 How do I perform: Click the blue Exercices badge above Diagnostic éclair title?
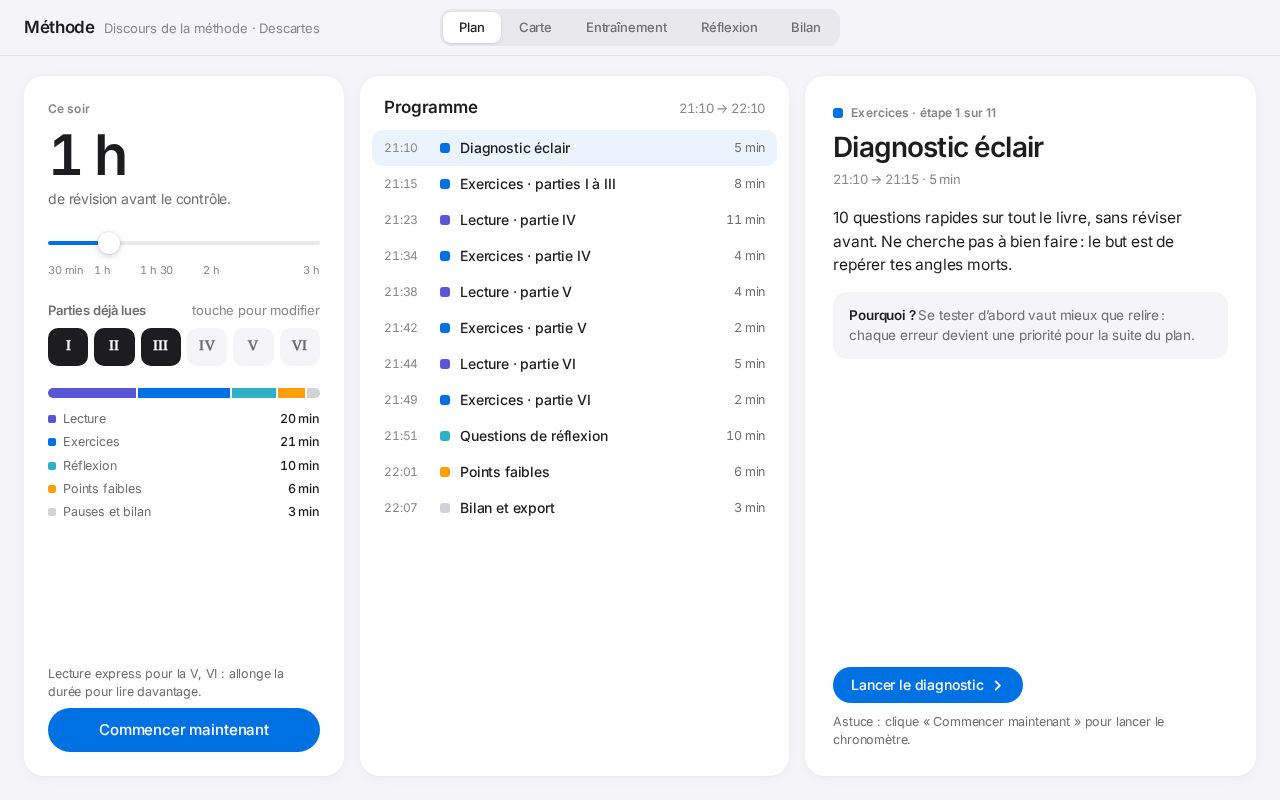[x=838, y=113]
